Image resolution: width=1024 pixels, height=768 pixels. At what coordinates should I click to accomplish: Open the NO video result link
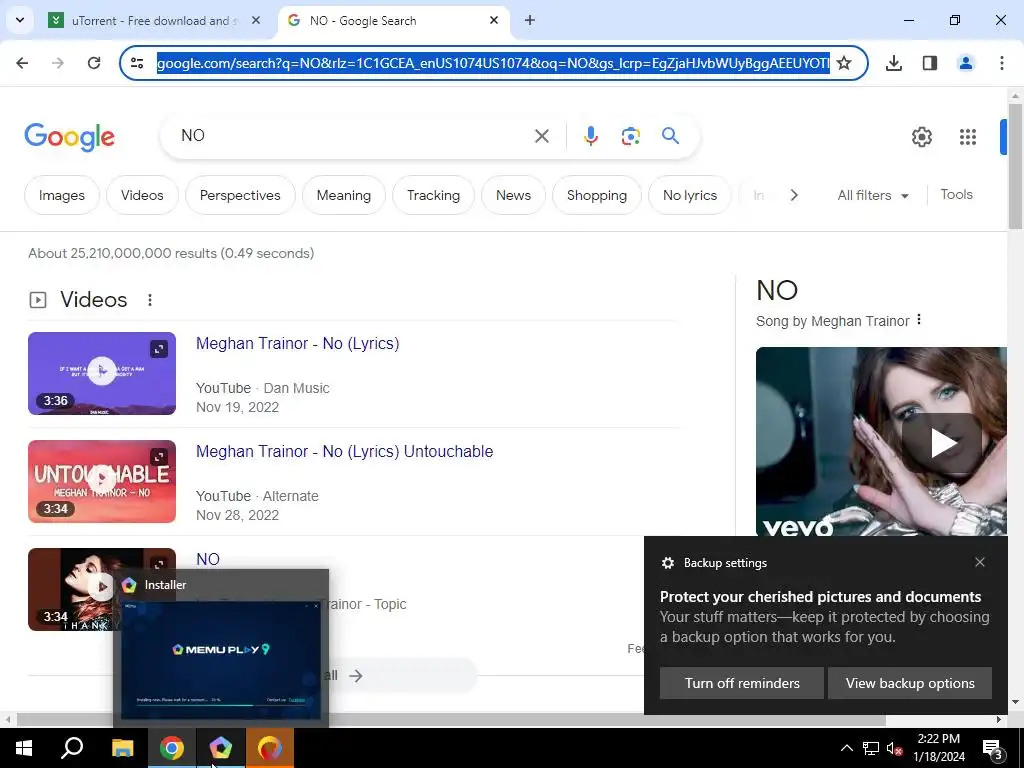[208, 559]
